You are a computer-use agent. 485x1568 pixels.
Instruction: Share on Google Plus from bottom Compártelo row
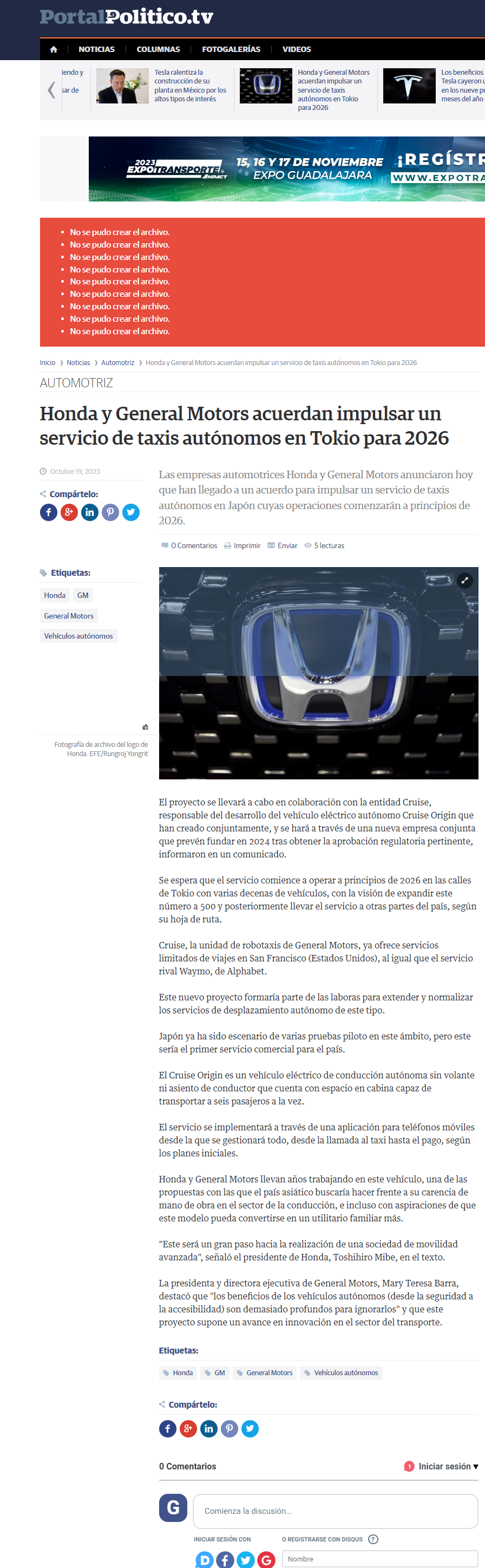(189, 1428)
